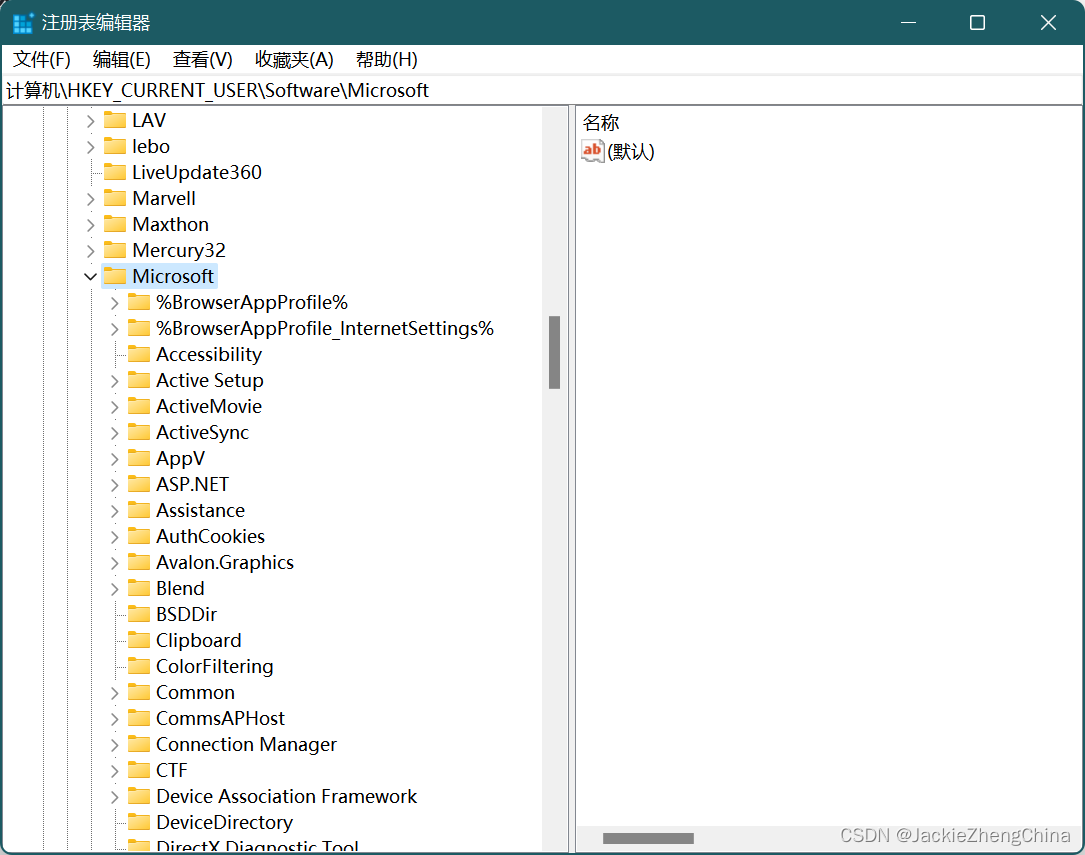The height and width of the screenshot is (855, 1085).
Task: Select the Avalon.Graphics key label
Action: (x=225, y=562)
